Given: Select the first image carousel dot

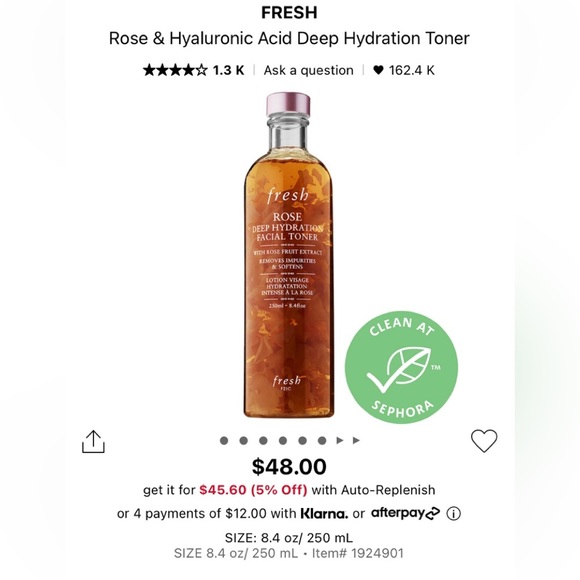Looking at the screenshot, I should click(x=224, y=440).
